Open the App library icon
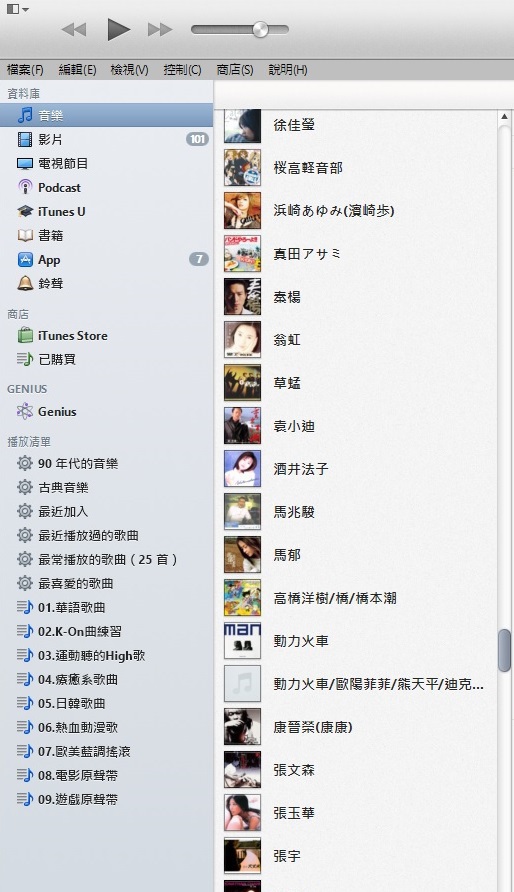The width and height of the screenshot is (514, 892). point(25,260)
